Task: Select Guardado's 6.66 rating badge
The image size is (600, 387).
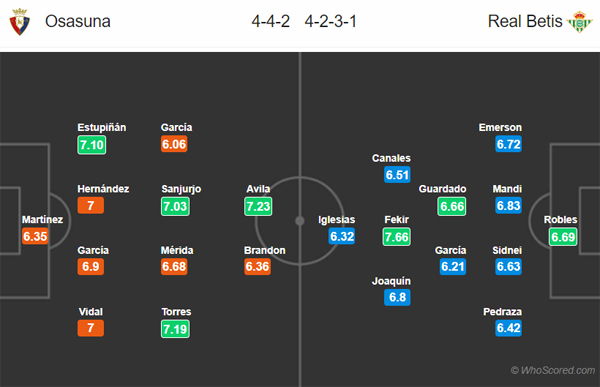Action: [452, 206]
